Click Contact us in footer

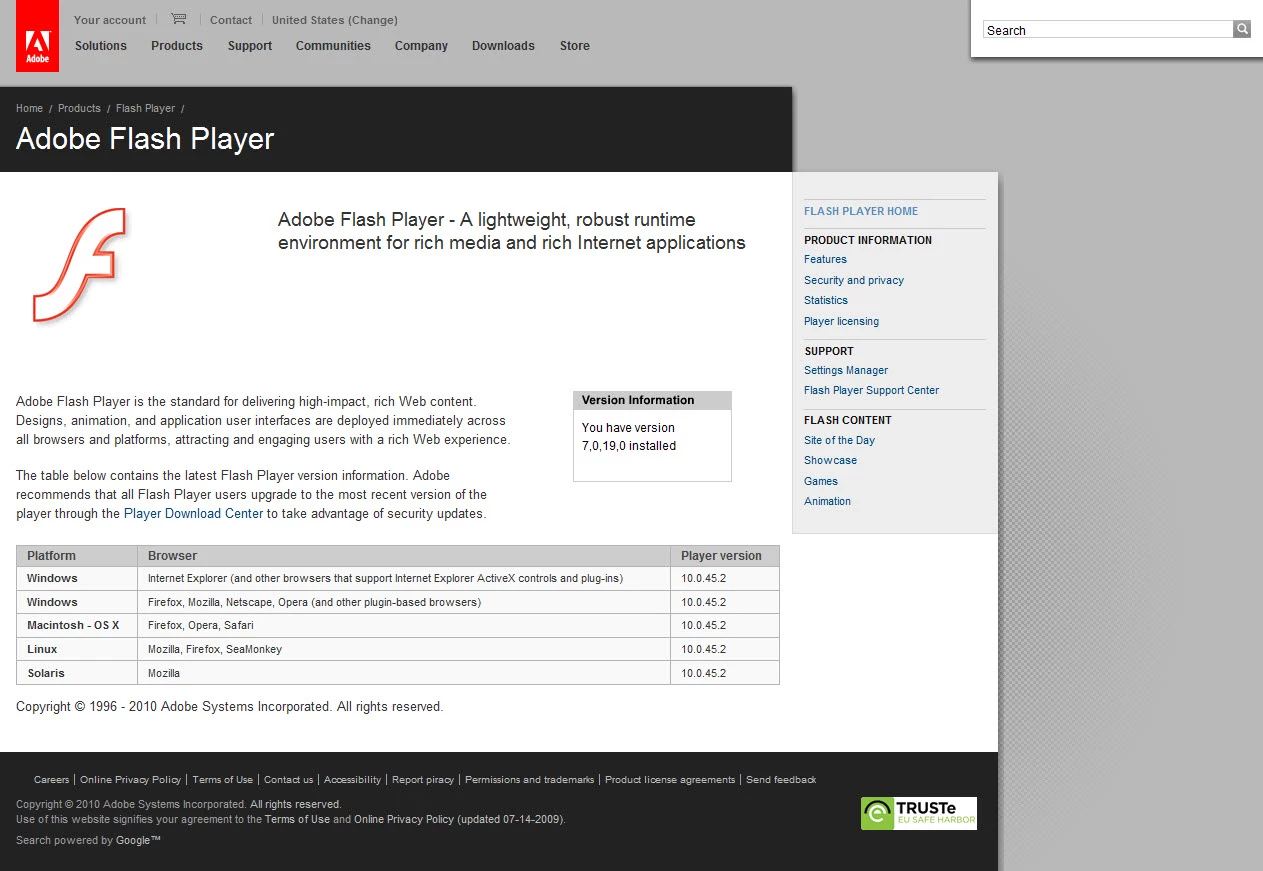click(289, 779)
